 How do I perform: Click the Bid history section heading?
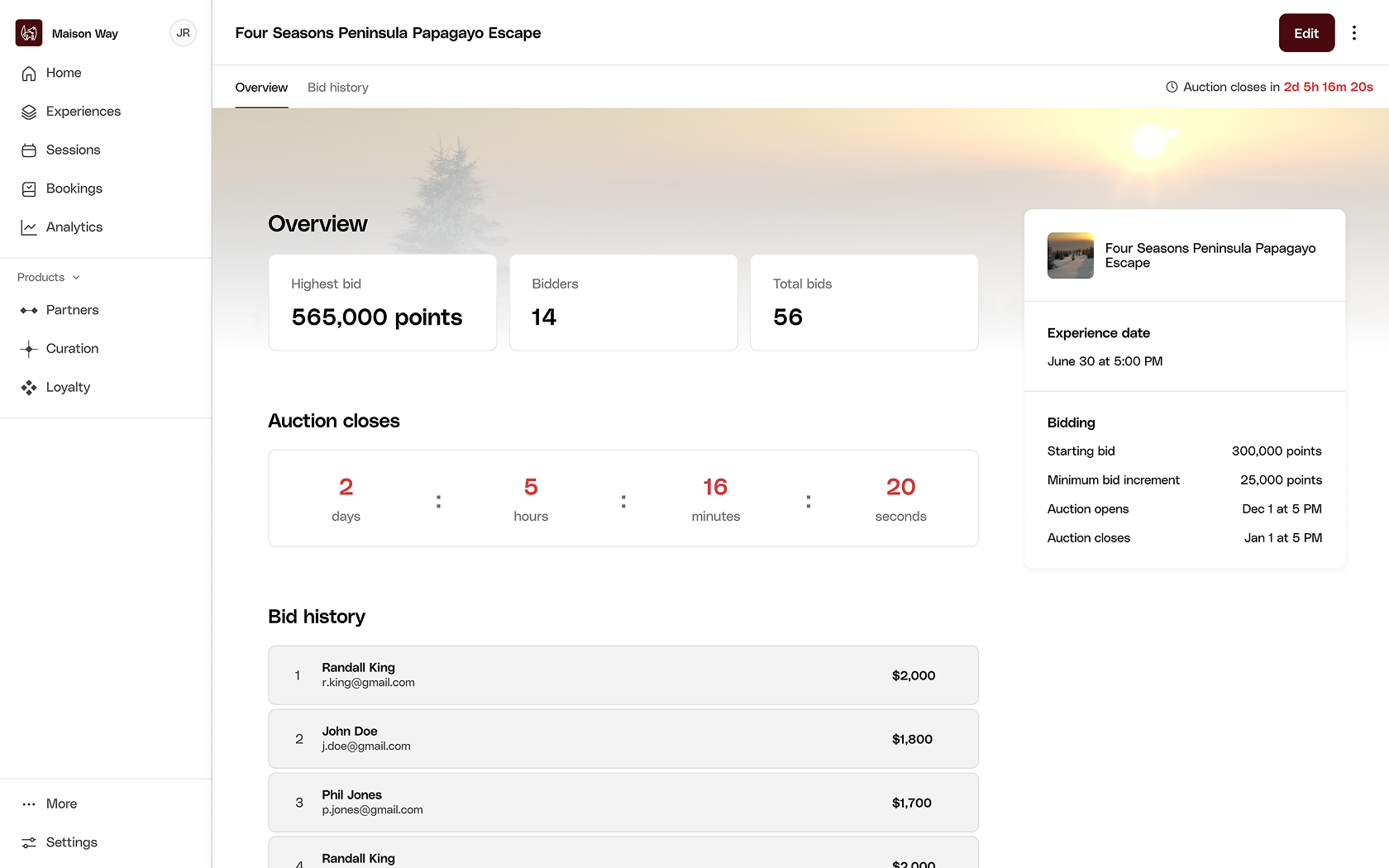[317, 617]
